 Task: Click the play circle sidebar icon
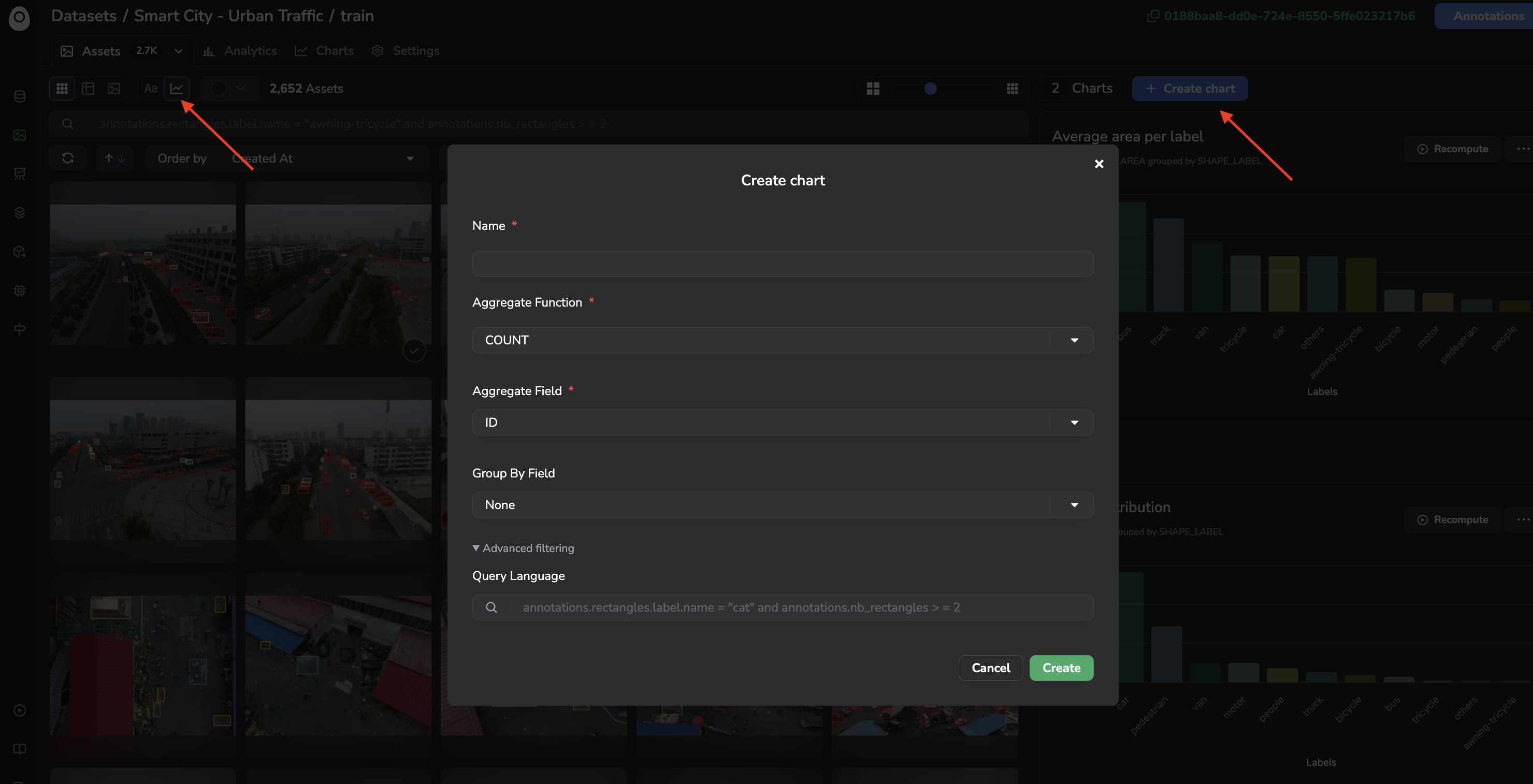[20, 710]
